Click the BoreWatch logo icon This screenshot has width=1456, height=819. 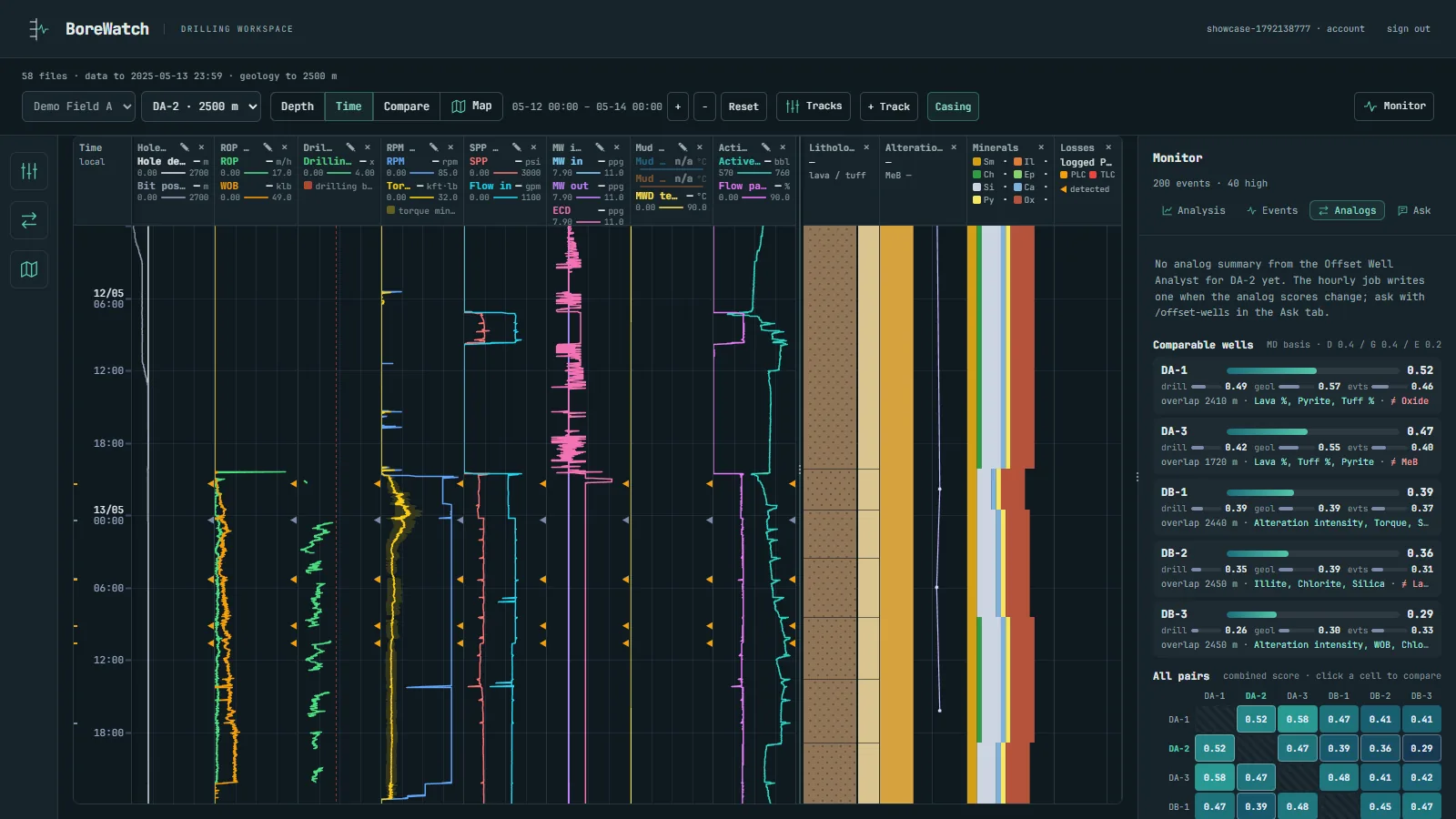pyautogui.click(x=37, y=29)
